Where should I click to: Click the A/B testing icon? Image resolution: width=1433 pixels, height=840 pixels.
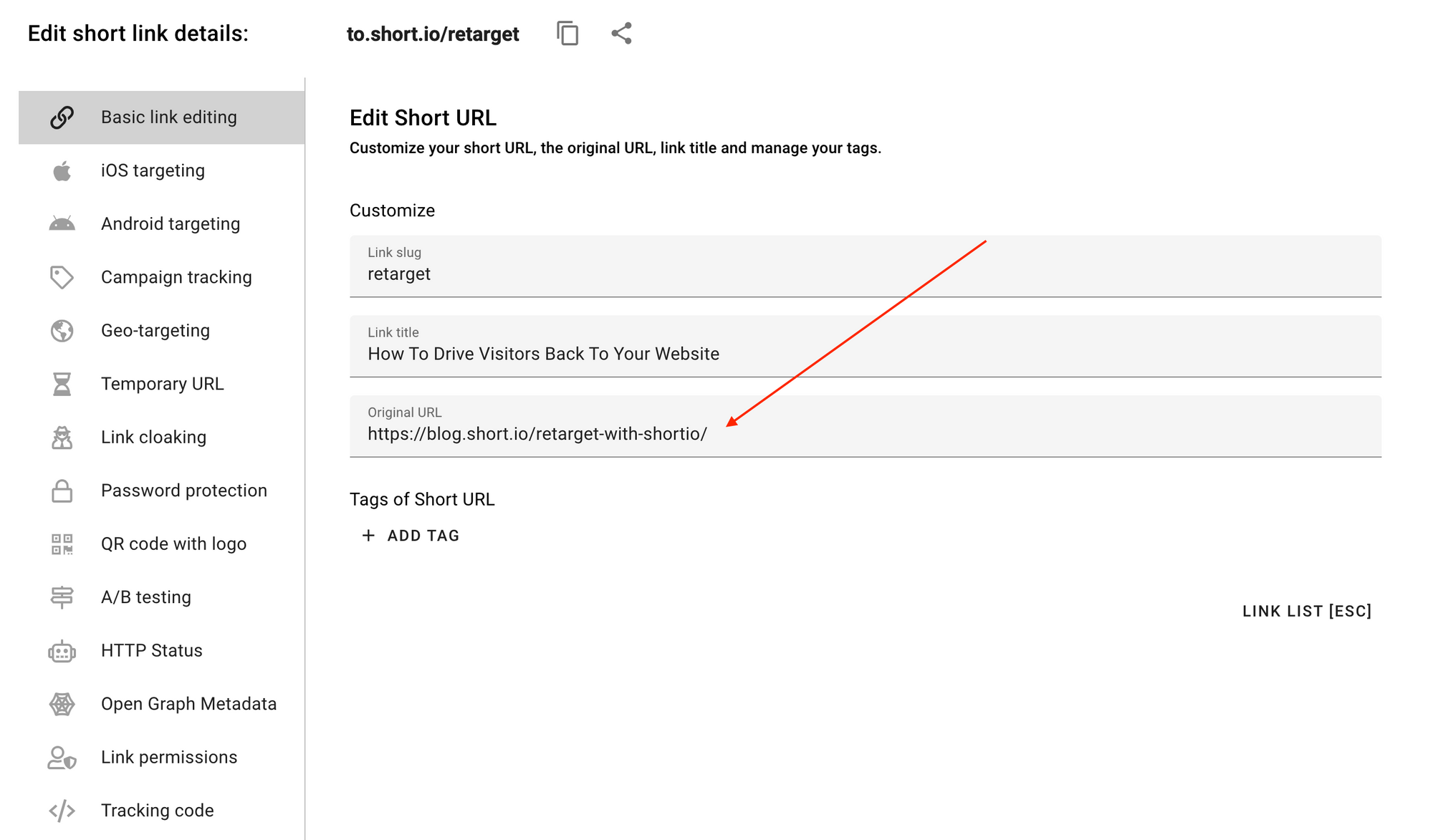[x=62, y=597]
